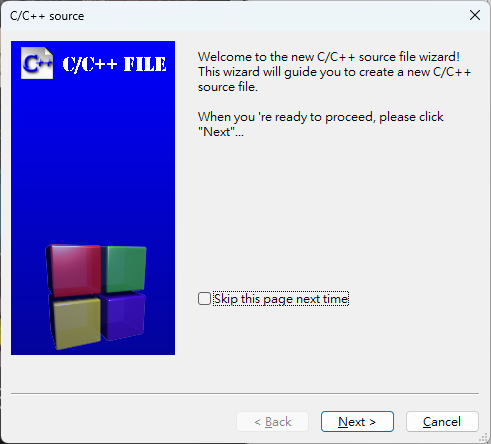The image size is (491, 444).
Task: Close the C/C++ source dialog
Action: [x=475, y=15]
